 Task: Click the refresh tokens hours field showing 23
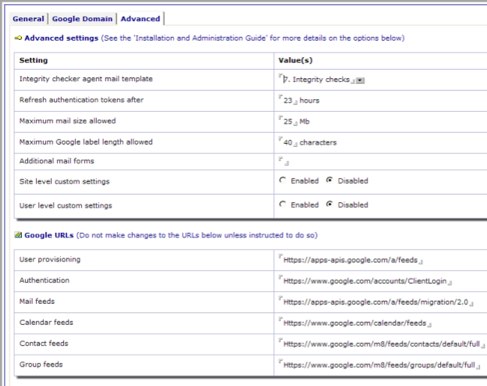pos(288,100)
